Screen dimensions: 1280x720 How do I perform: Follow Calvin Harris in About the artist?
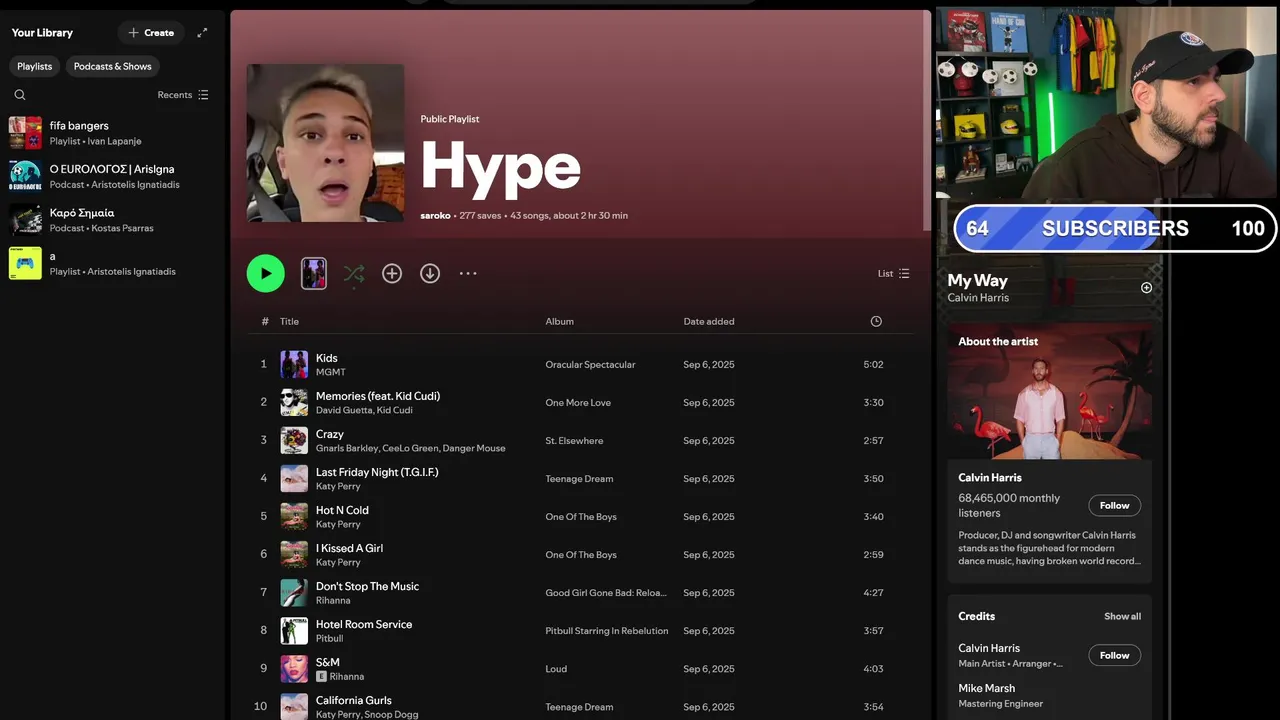[x=1114, y=505]
